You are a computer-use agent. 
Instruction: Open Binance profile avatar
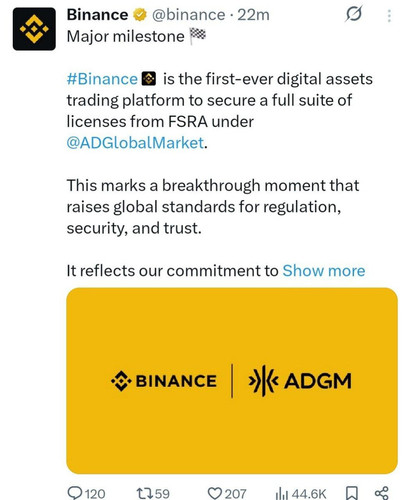(x=34, y=29)
